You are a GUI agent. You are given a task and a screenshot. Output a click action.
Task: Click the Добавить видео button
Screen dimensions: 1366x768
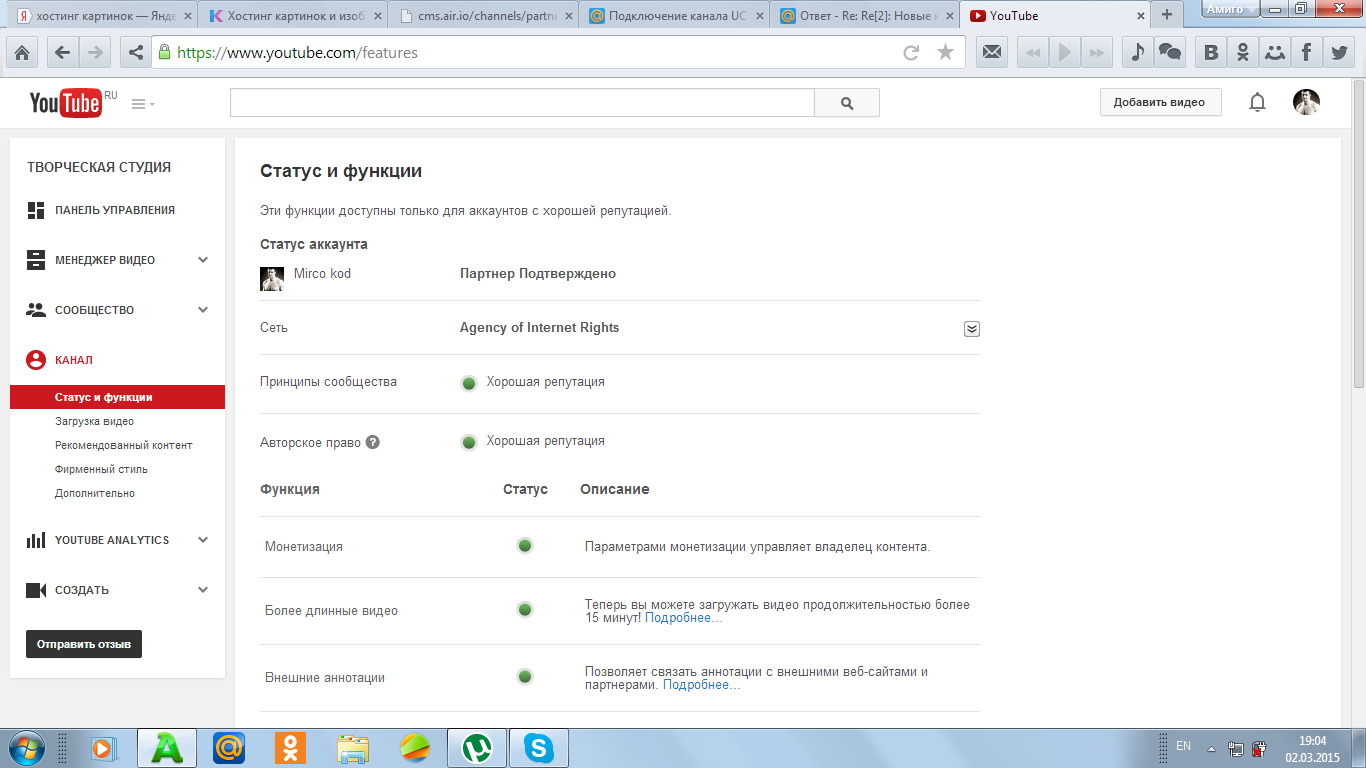click(x=1160, y=102)
